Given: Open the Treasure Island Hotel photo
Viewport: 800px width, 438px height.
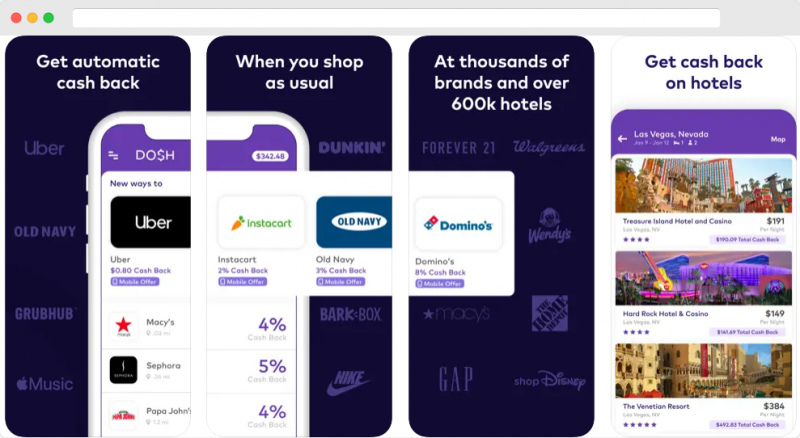Looking at the screenshot, I should (x=704, y=185).
